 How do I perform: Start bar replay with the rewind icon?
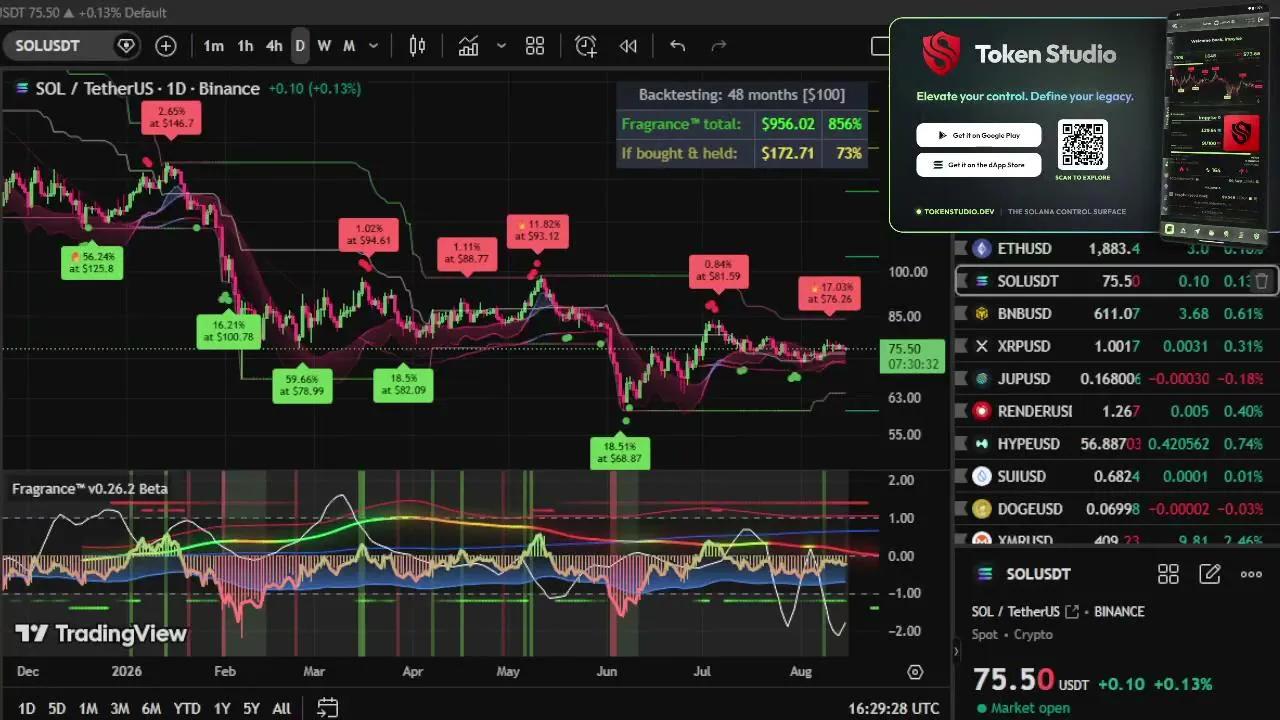pyautogui.click(x=628, y=46)
